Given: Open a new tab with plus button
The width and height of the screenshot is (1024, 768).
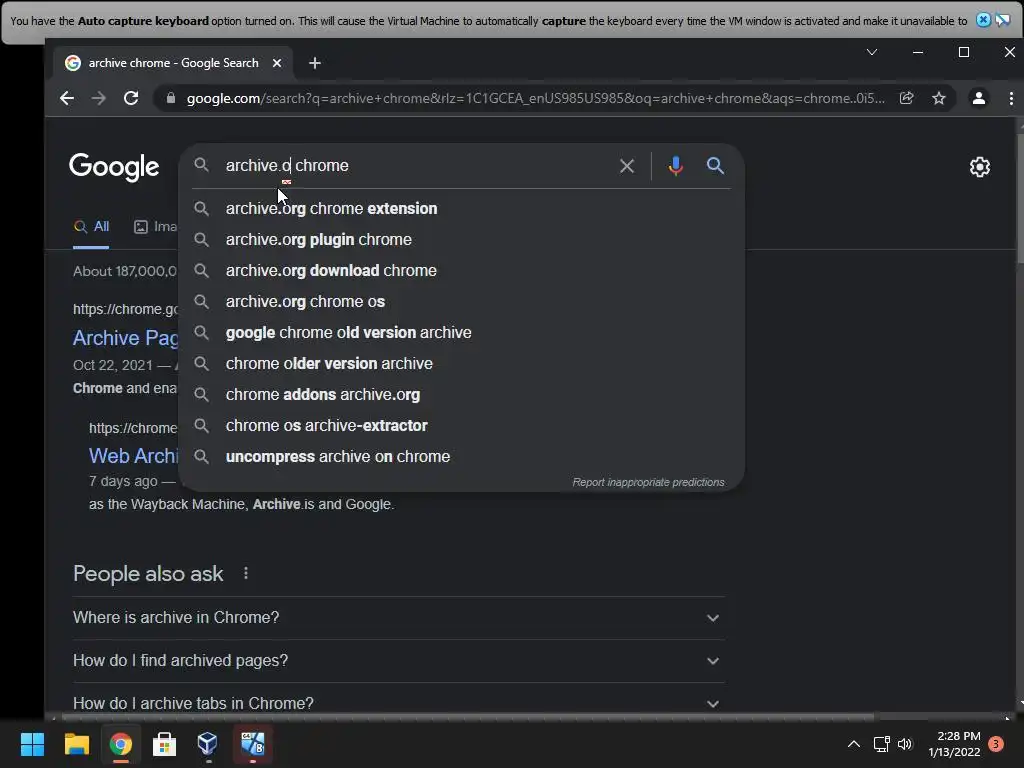Looking at the screenshot, I should (315, 63).
